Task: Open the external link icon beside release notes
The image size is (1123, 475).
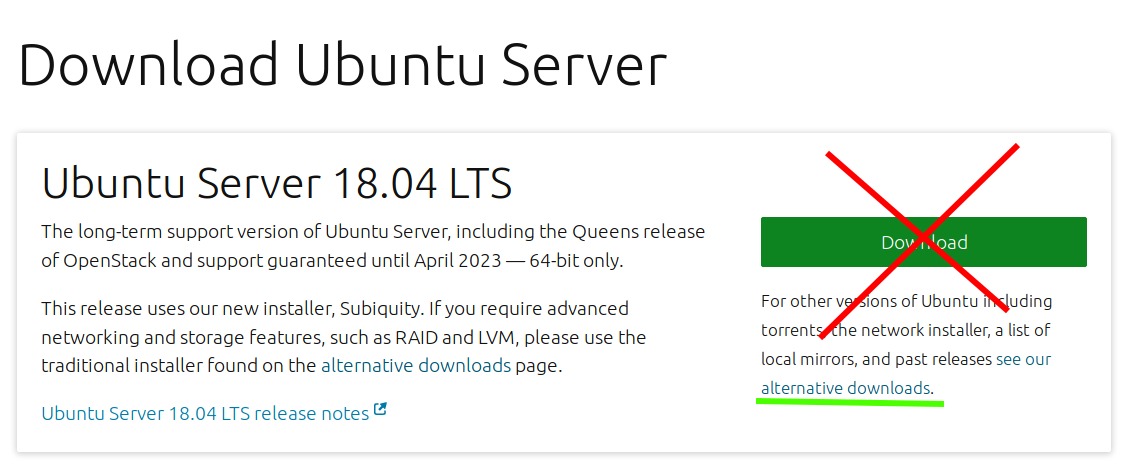Action: [x=380, y=409]
